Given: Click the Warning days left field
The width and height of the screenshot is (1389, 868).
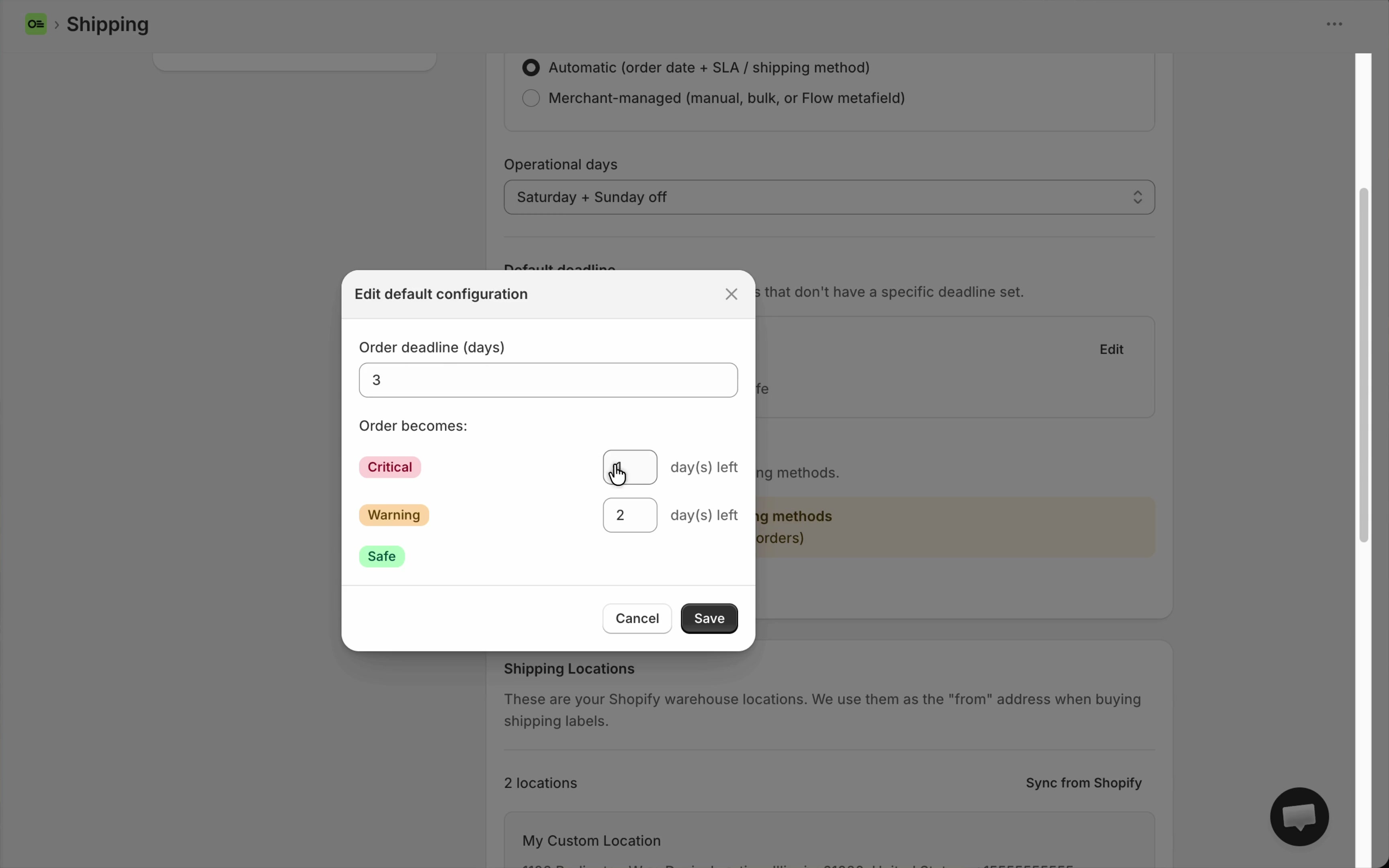Looking at the screenshot, I should click(630, 515).
